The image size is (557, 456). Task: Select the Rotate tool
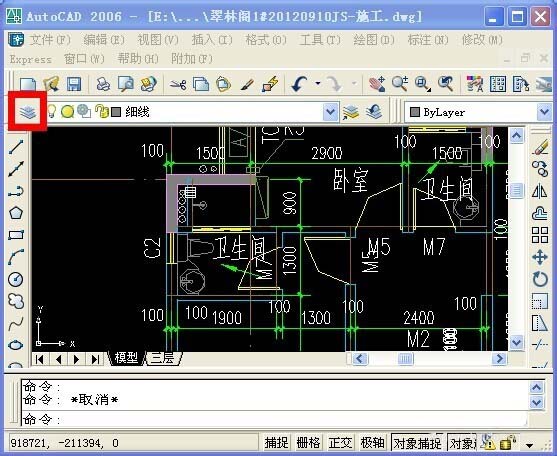(540, 279)
